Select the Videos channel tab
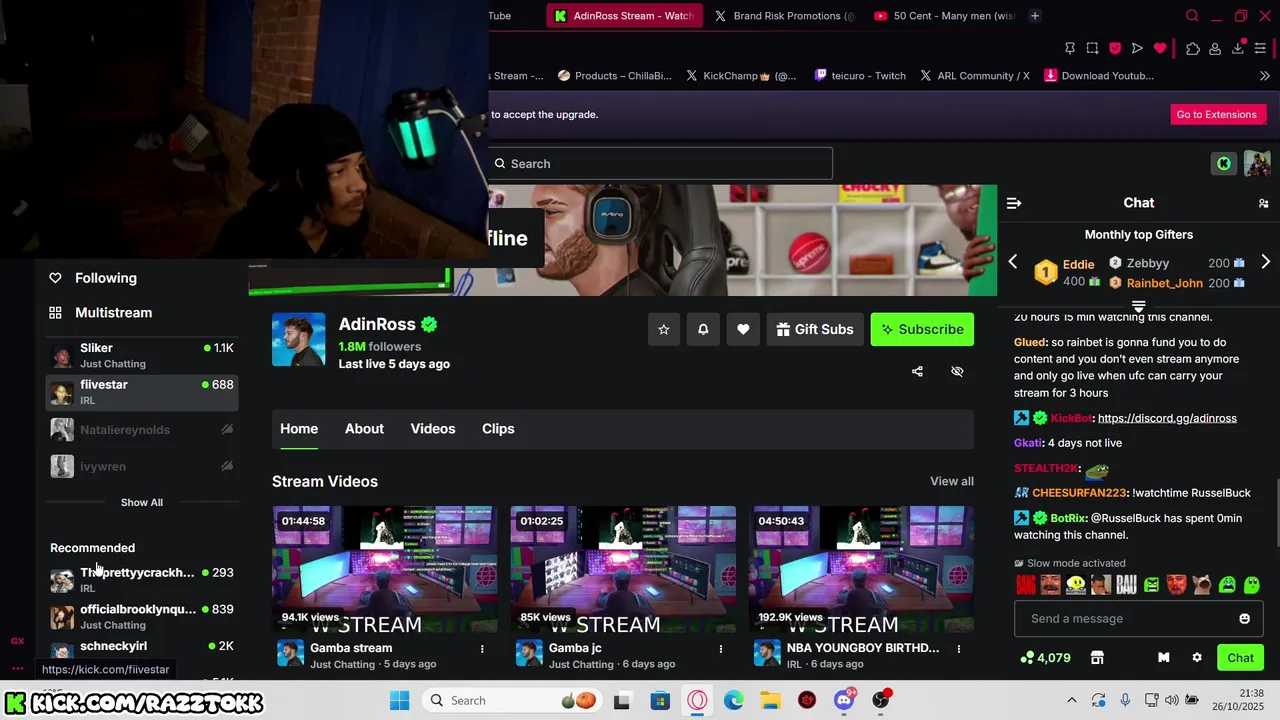Image resolution: width=1280 pixels, height=720 pixels. (433, 428)
